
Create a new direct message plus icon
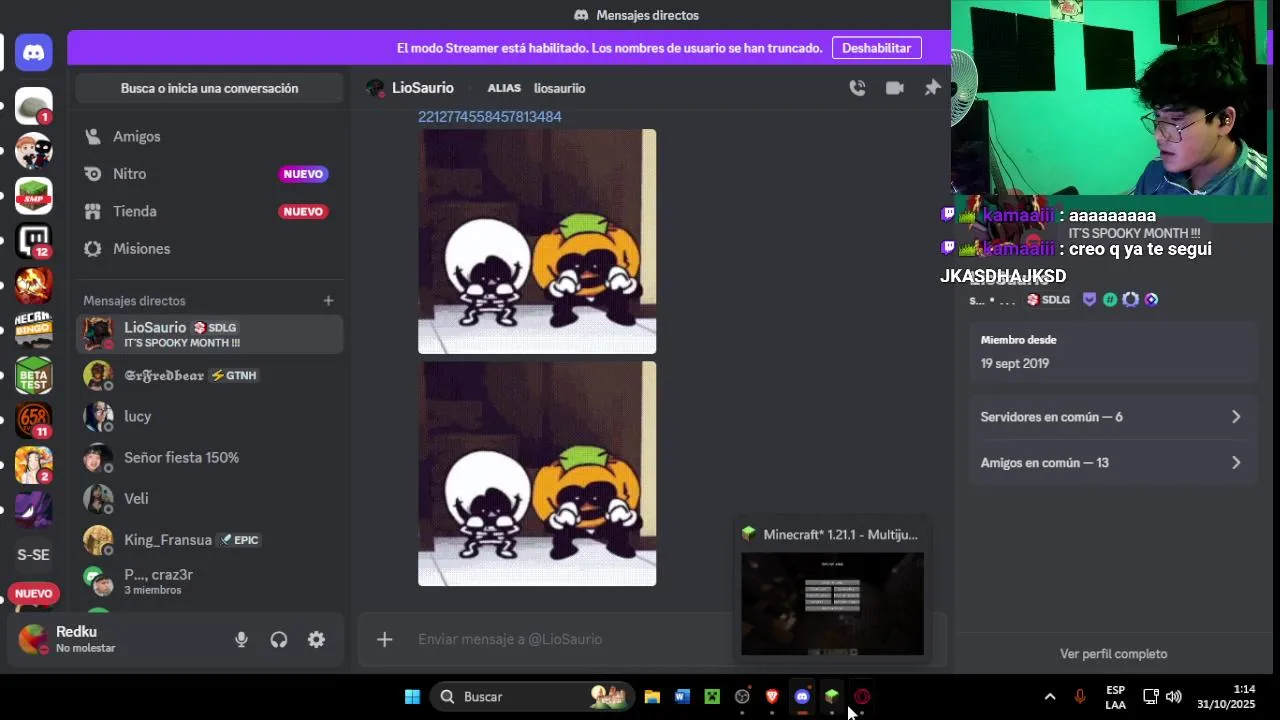[x=328, y=300]
